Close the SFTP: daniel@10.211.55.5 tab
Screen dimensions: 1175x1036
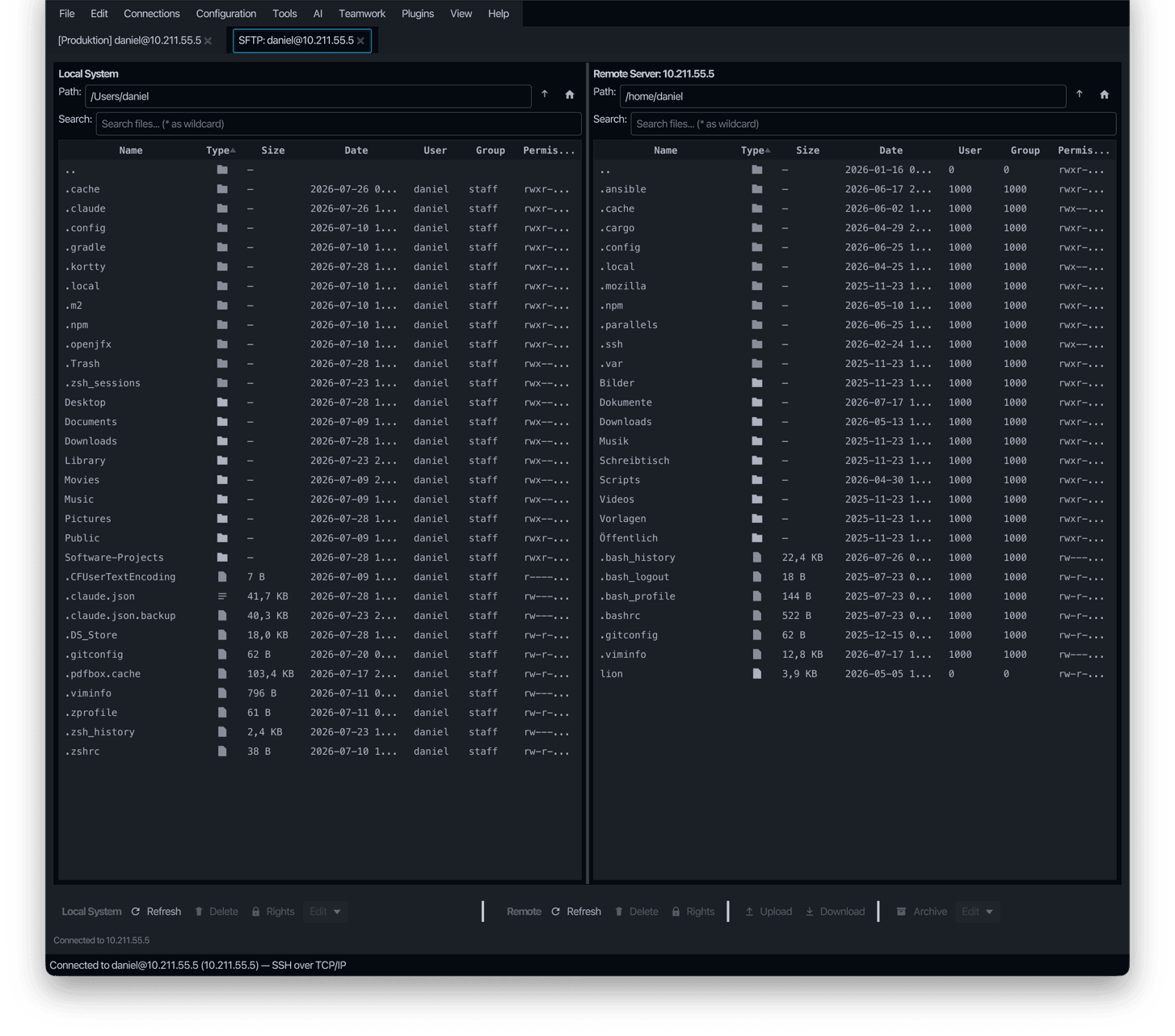point(360,40)
